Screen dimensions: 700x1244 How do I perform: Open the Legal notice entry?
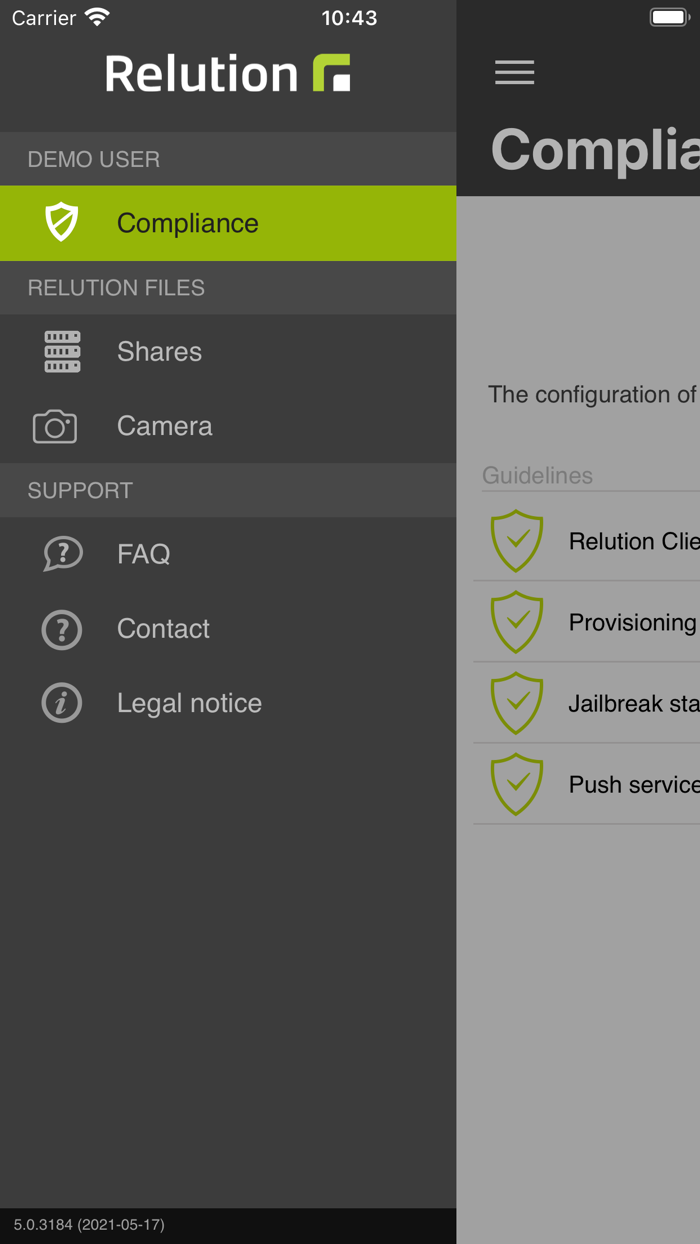(228, 703)
